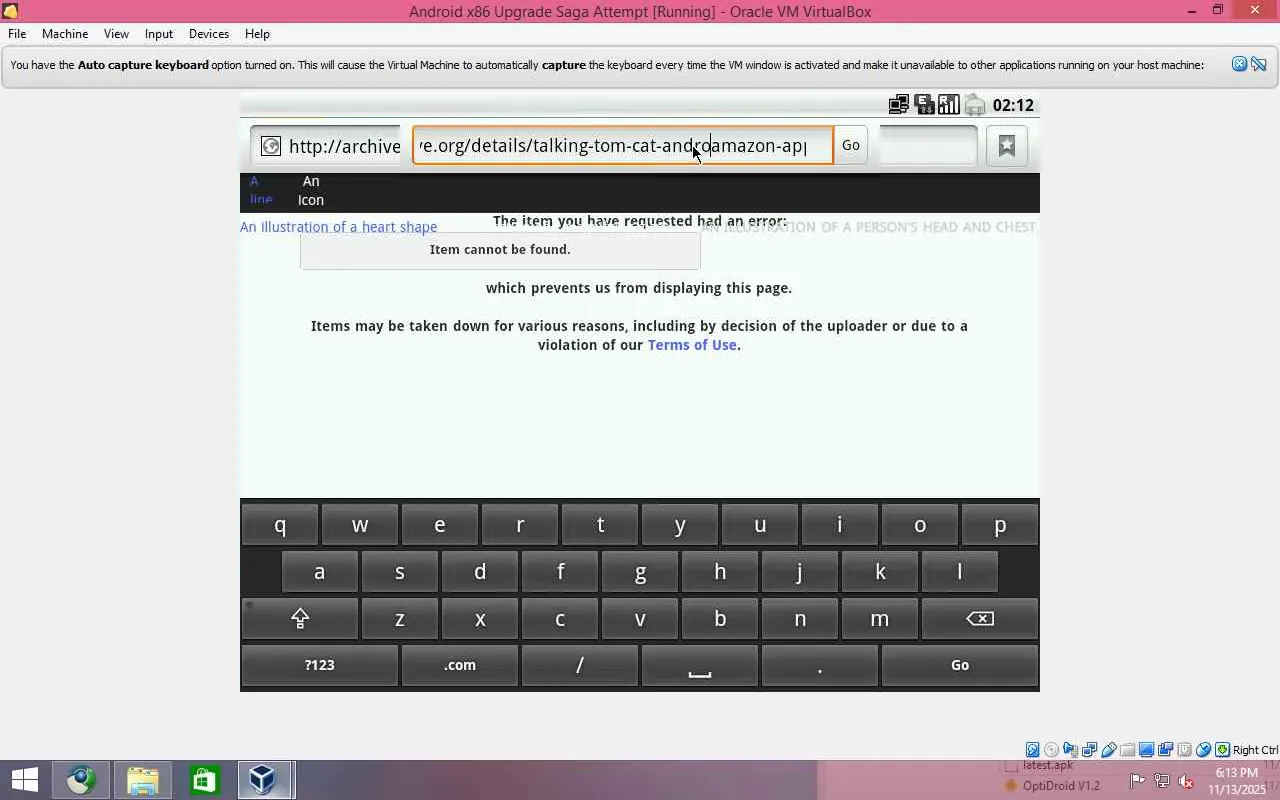This screenshot has height=800, width=1280.
Task: Click the network tray icon
Action: [1162, 781]
